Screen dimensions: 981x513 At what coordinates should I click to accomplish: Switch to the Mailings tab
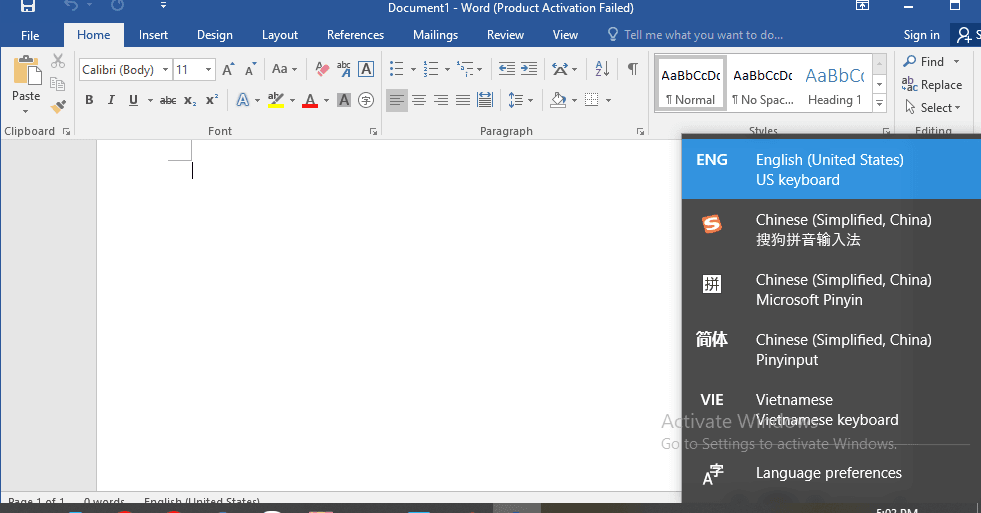(435, 35)
